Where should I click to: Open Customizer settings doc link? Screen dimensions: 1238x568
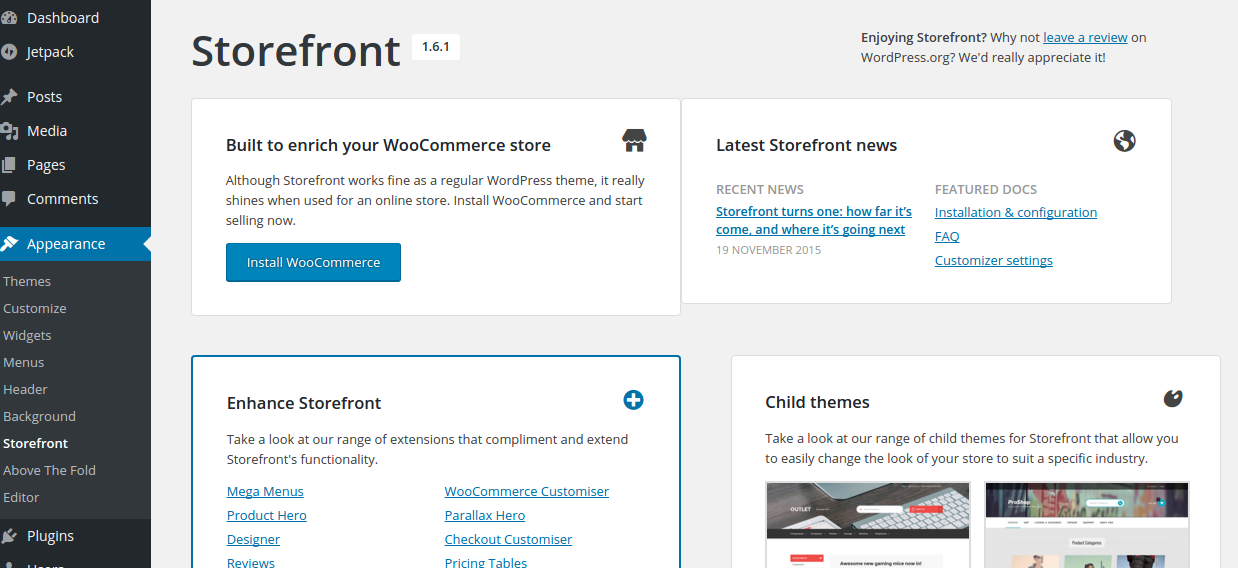click(x=994, y=261)
